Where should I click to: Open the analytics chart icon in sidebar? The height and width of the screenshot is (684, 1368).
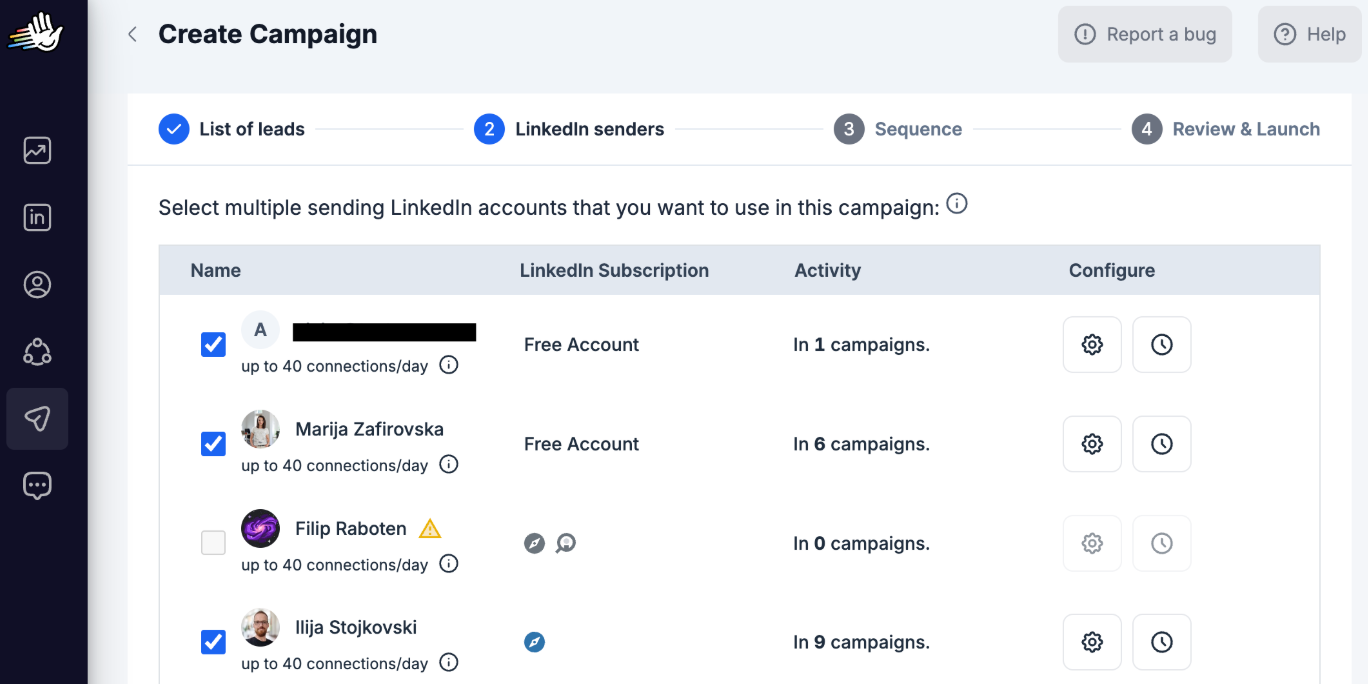point(37,151)
